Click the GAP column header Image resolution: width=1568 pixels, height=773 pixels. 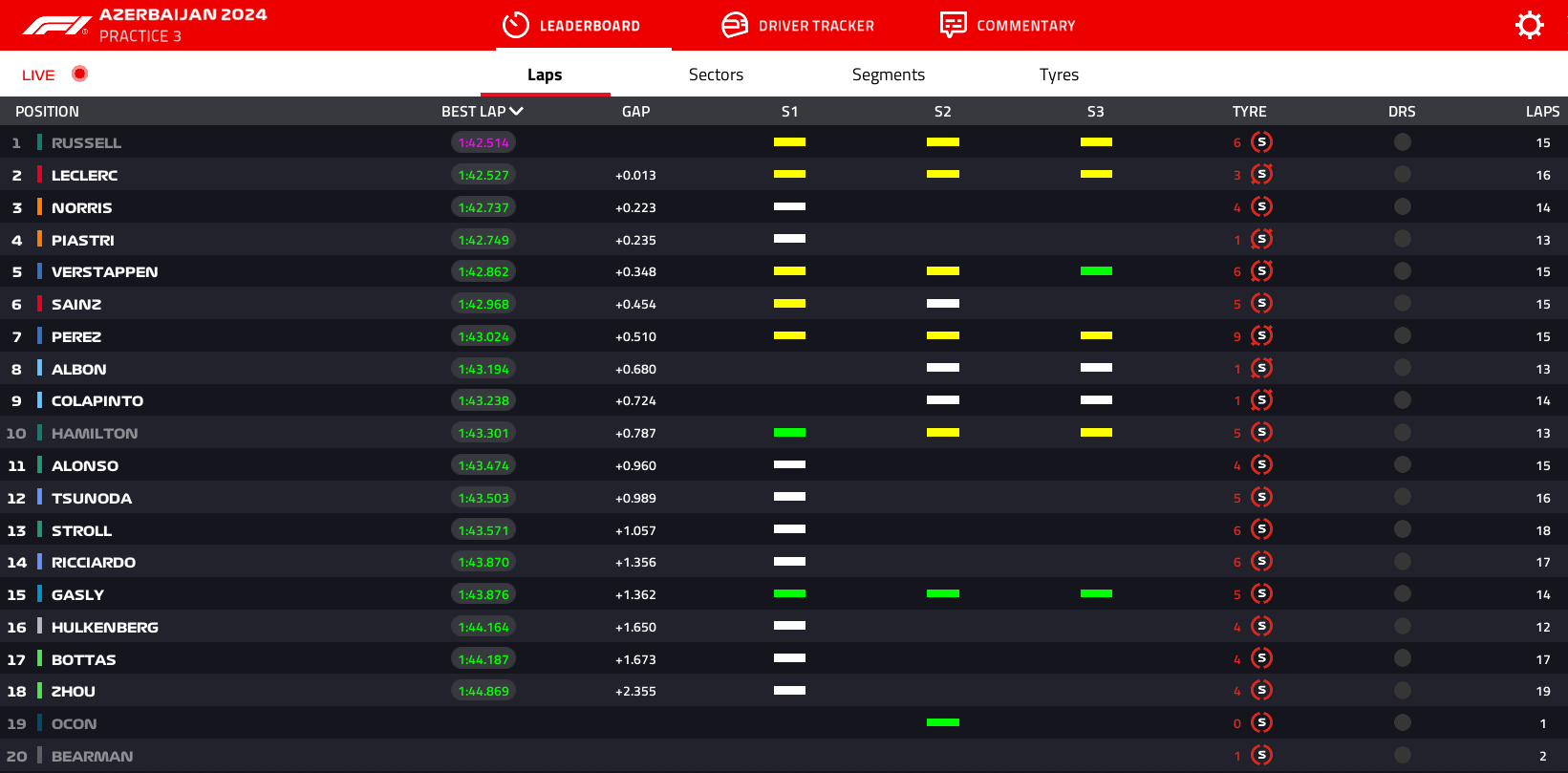tap(636, 112)
